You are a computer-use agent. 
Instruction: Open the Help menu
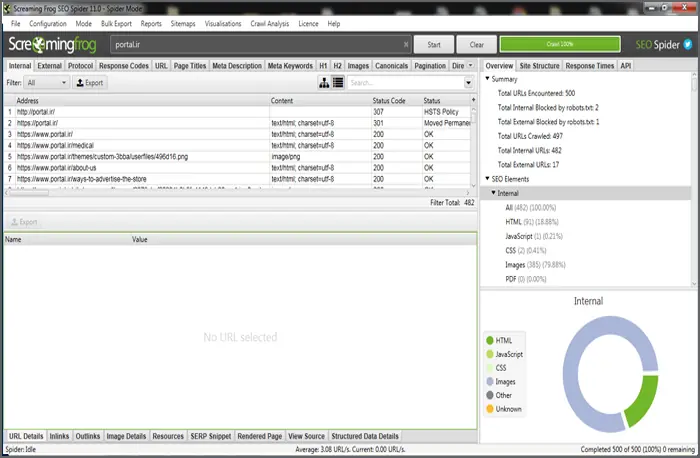[333, 24]
